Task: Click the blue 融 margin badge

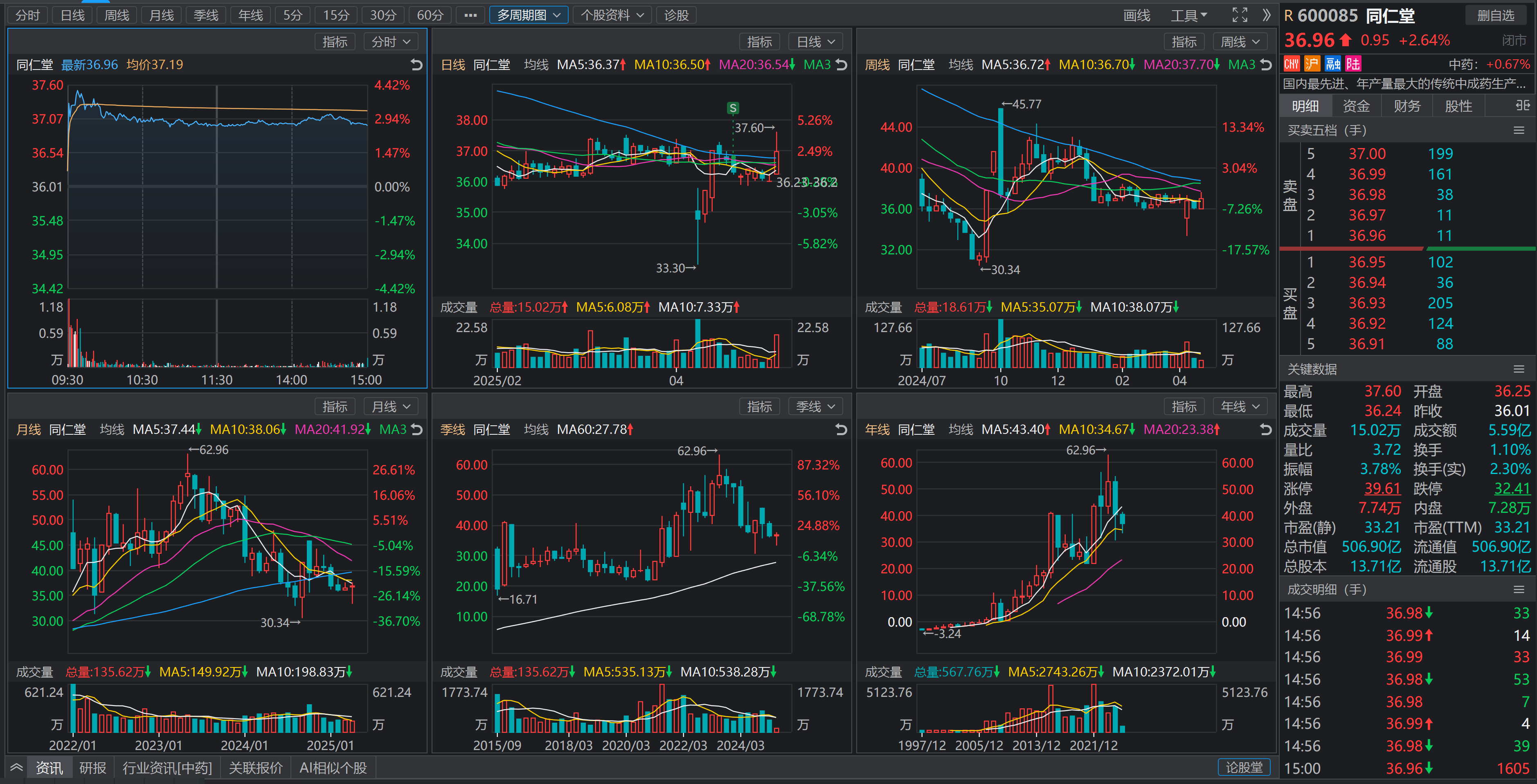Action: tap(1332, 64)
